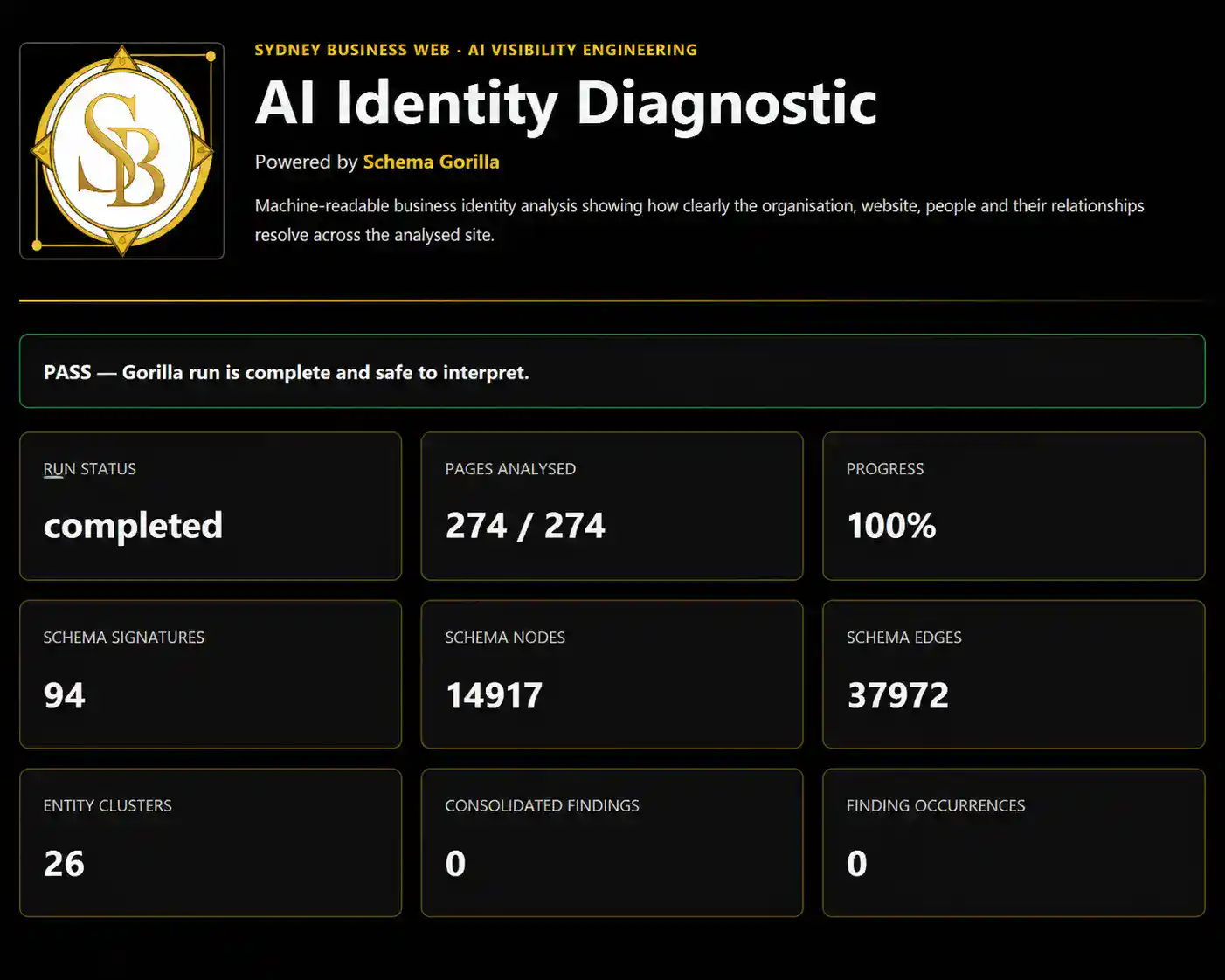Click the PASS Gorilla run complete banner

tap(612, 371)
